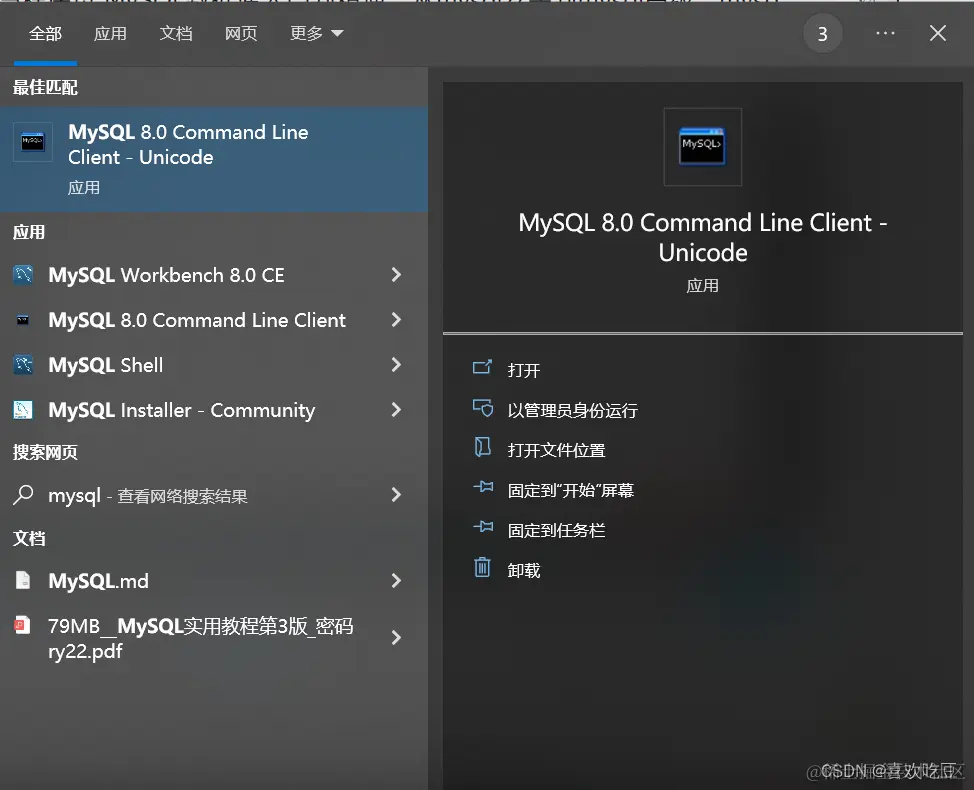Click the MySQL Shell icon
The height and width of the screenshot is (790, 974).
(x=23, y=365)
